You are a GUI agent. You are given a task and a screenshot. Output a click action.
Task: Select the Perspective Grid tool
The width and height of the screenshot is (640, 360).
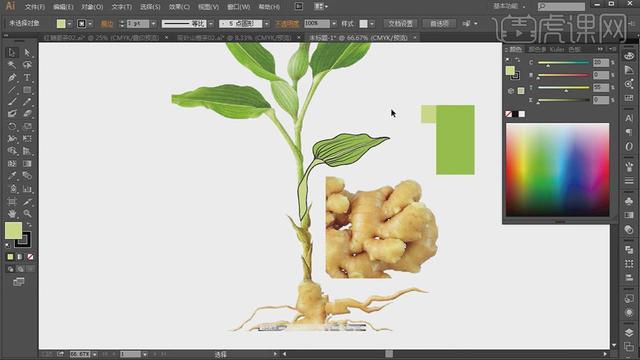pos(27,151)
